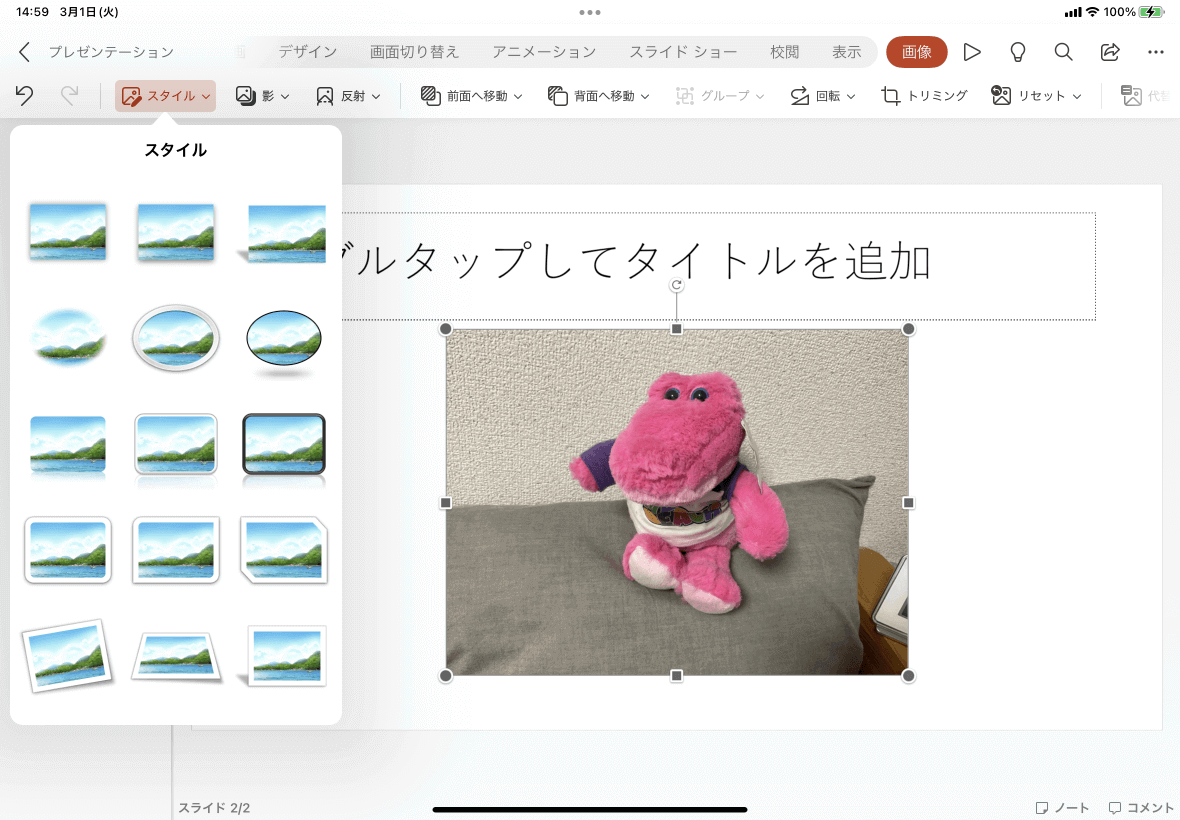
Task: Apply the perspective tilted-back frame style
Action: (x=176, y=657)
